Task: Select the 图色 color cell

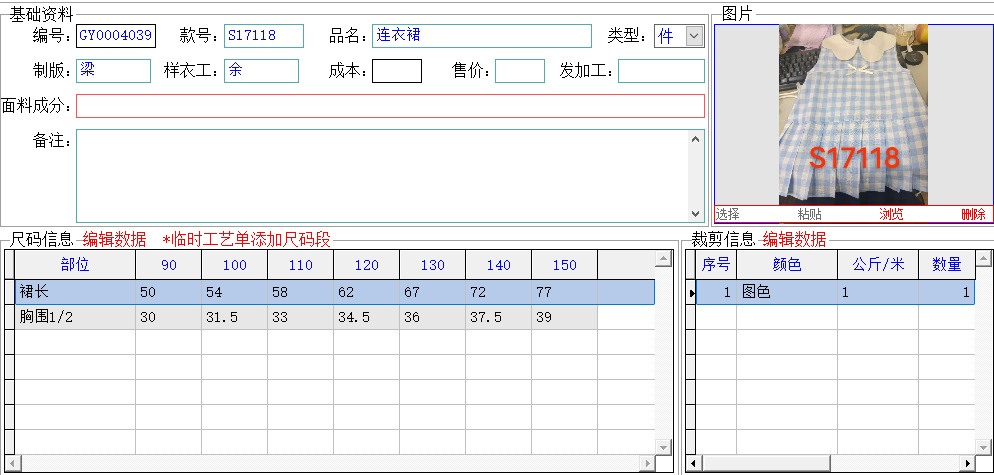Action: (787, 292)
